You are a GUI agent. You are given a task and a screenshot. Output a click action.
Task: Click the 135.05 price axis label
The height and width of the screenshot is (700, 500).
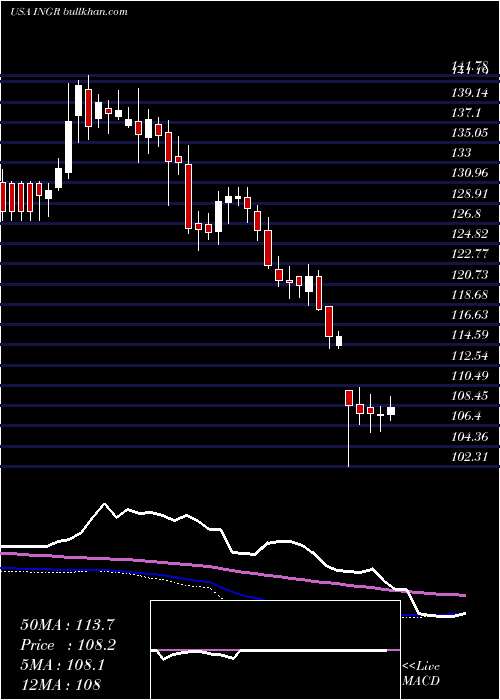472,133
